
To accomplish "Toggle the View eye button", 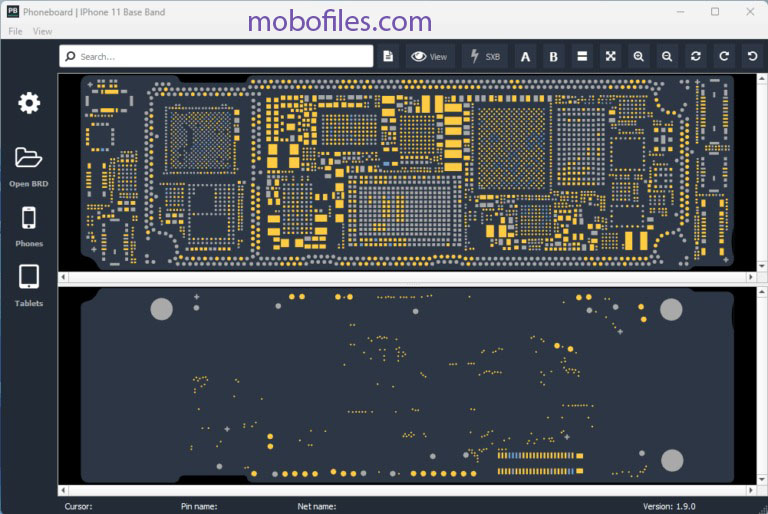I will pos(430,56).
